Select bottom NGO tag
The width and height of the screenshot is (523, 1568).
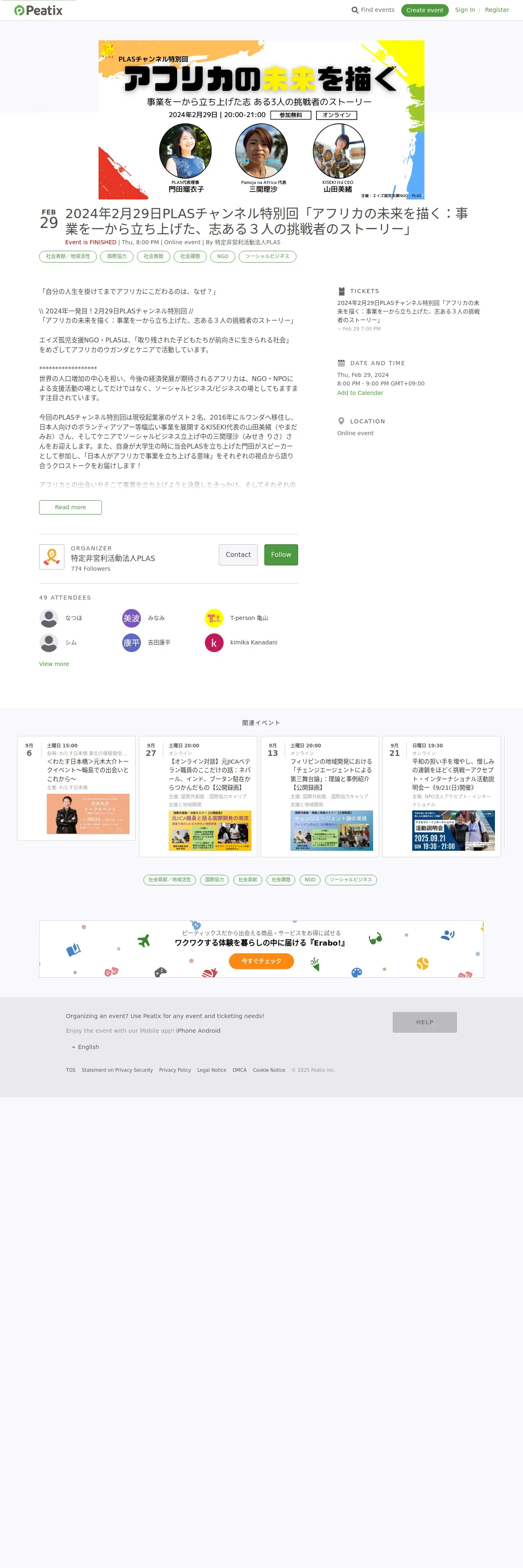click(x=310, y=880)
